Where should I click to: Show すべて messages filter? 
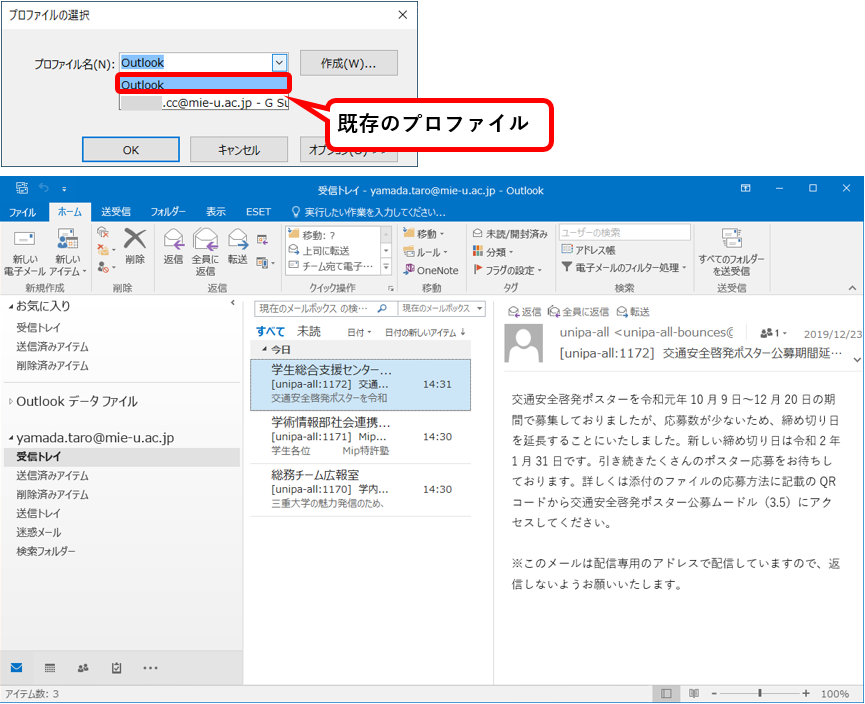(x=270, y=332)
